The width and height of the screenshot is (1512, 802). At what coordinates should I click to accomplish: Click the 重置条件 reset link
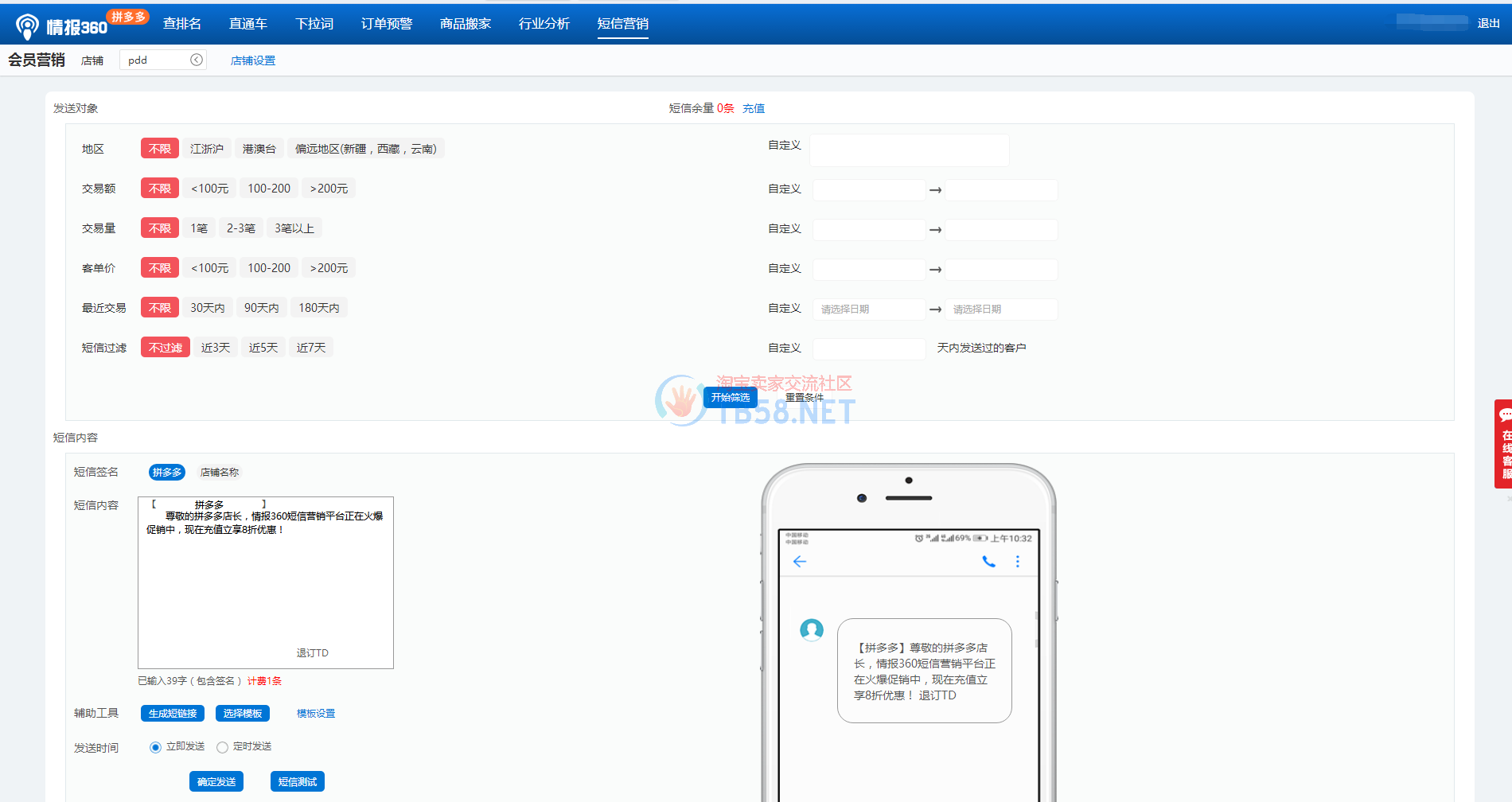pos(805,397)
